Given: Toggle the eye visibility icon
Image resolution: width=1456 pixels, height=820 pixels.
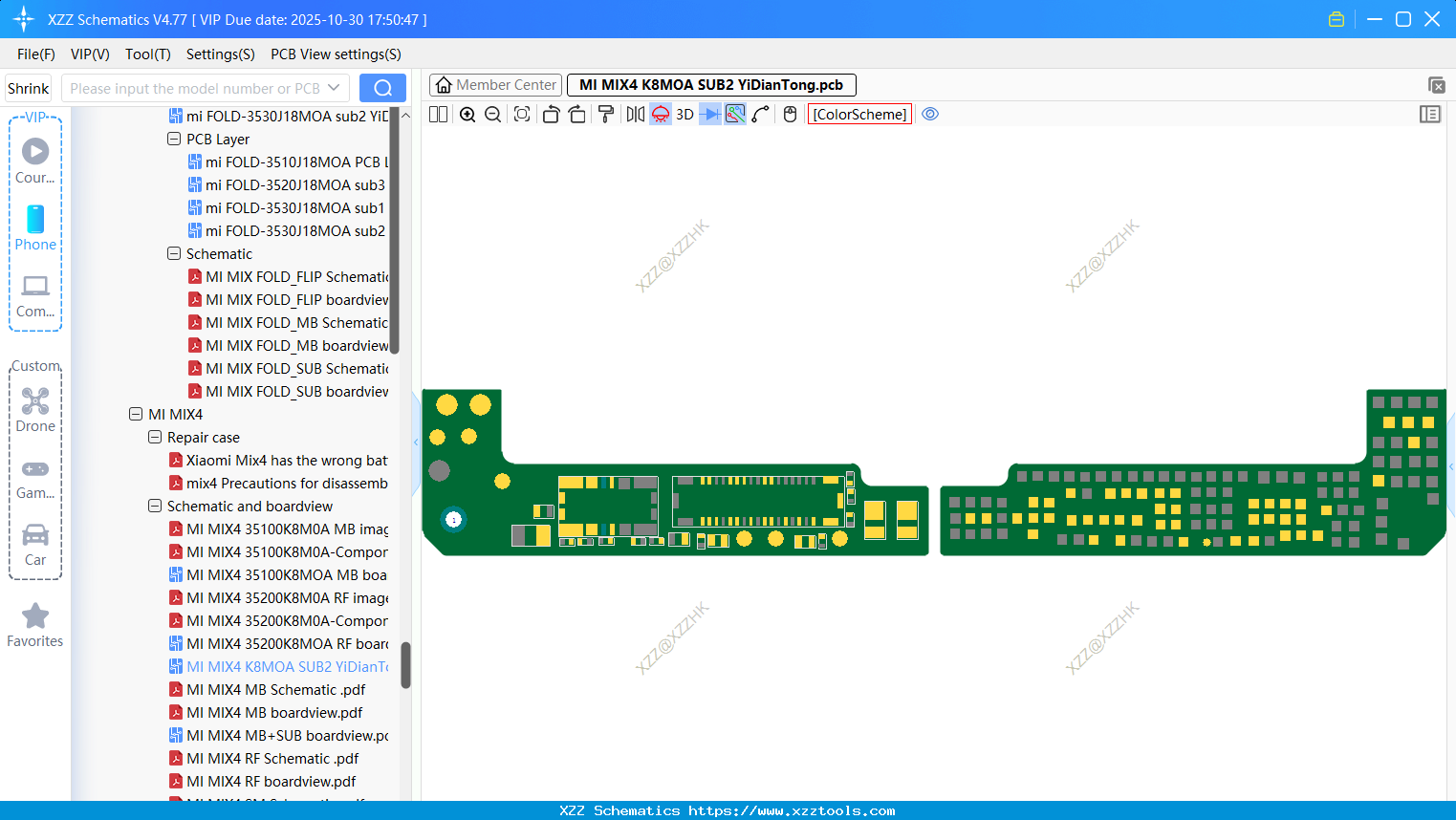Looking at the screenshot, I should 930,115.
